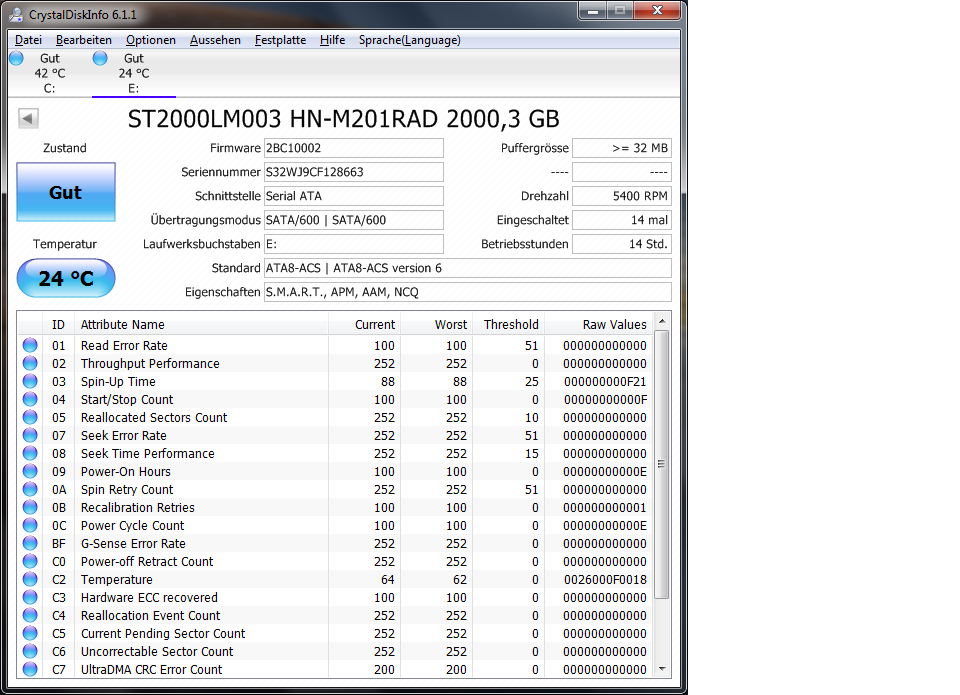
Task: Click the Schnittstelle field Serial ATA
Action: click(353, 196)
